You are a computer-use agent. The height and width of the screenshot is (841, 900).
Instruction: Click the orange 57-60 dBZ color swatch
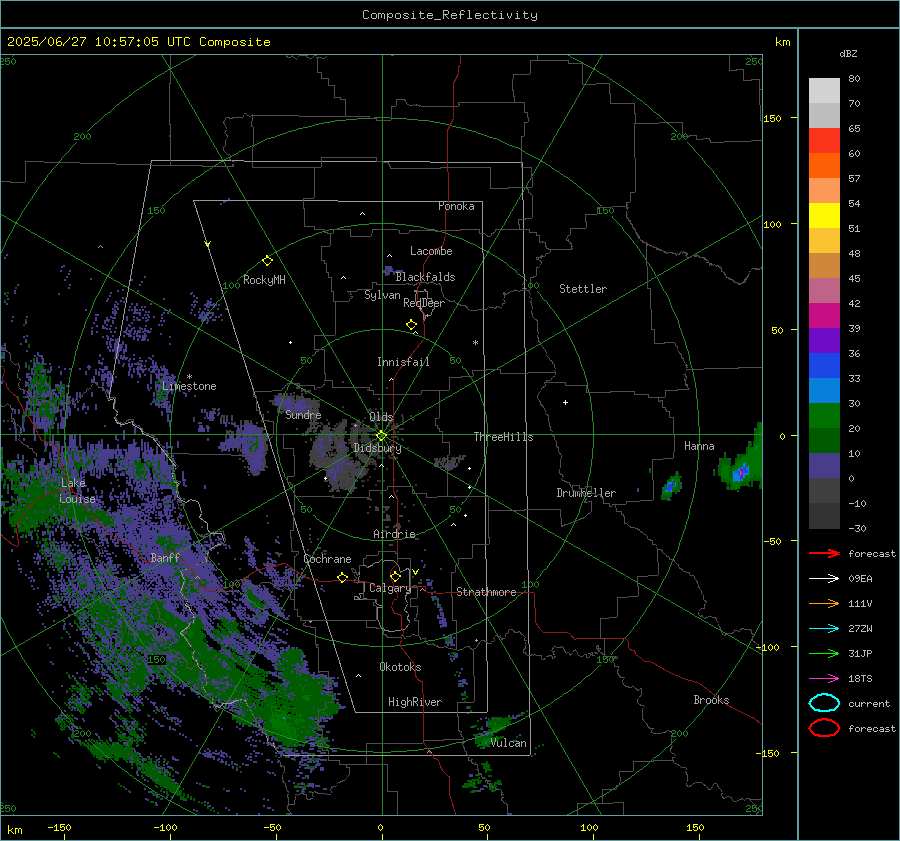[824, 165]
